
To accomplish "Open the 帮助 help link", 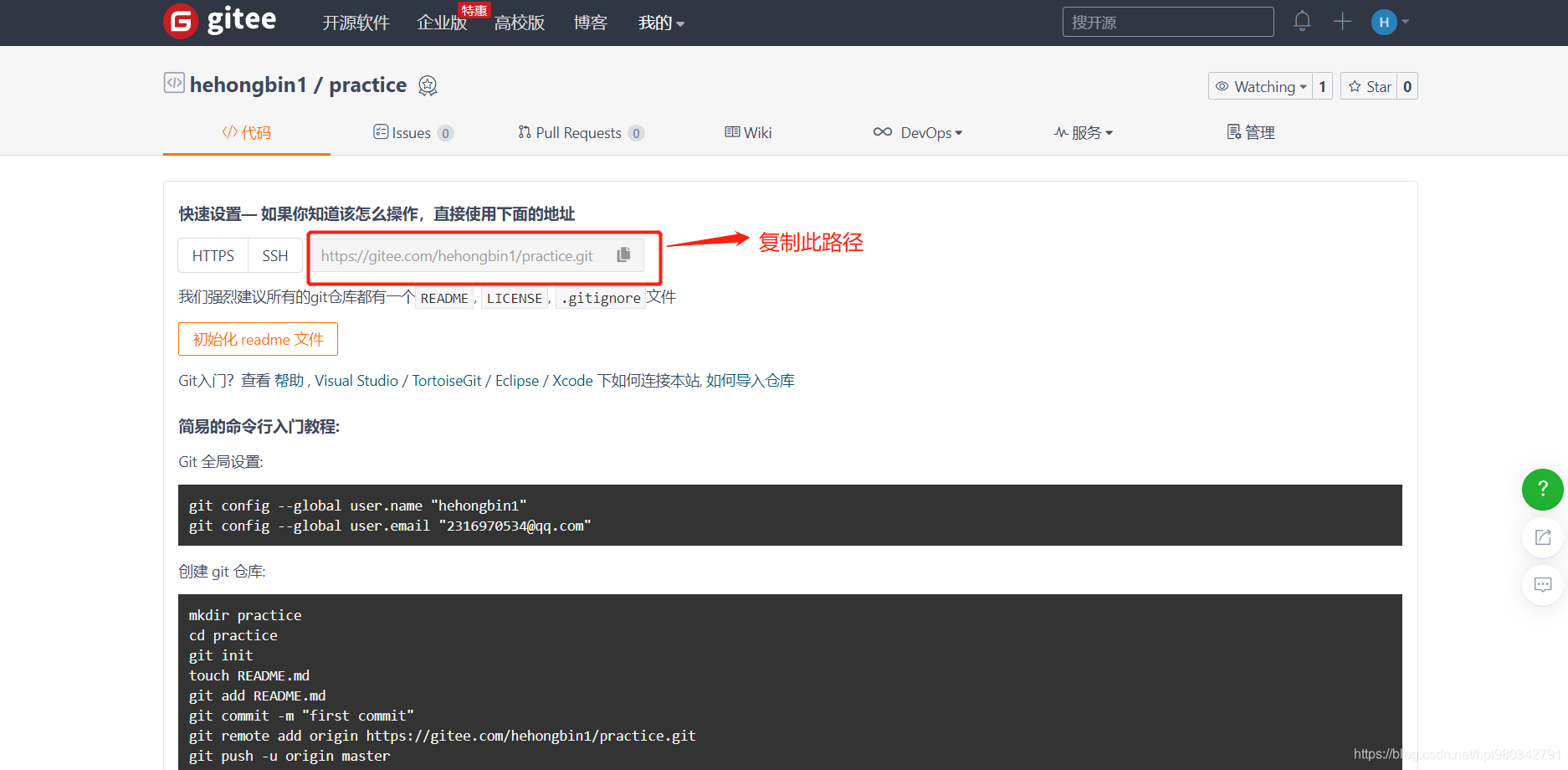I will click(289, 381).
